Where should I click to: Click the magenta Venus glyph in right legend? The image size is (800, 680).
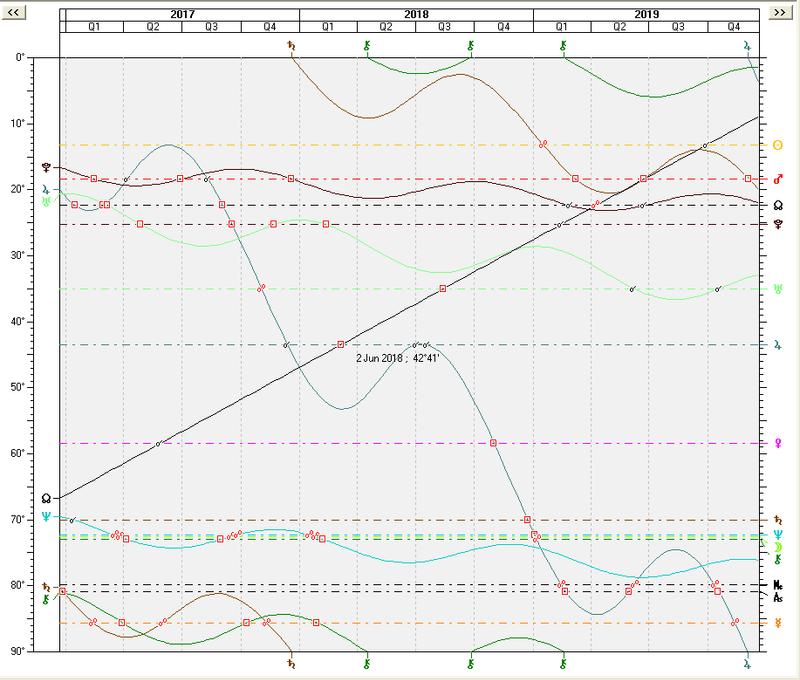[778, 443]
